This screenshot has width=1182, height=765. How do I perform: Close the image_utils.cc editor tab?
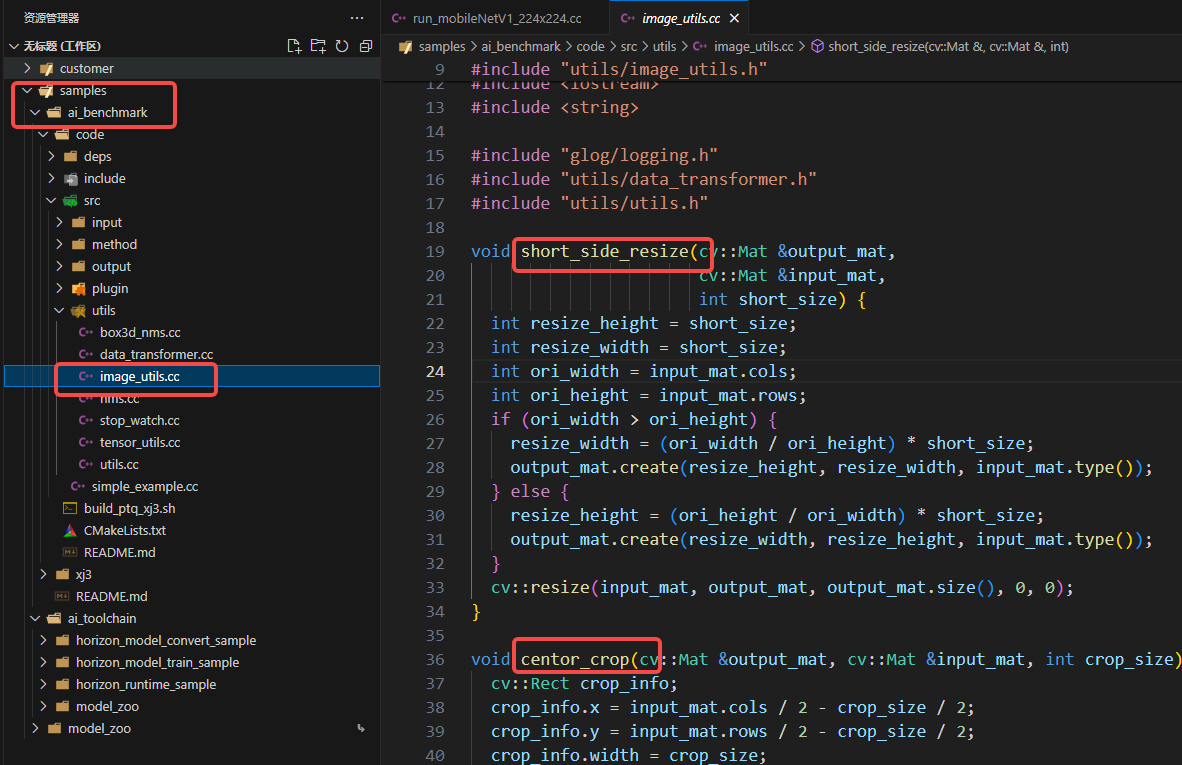(735, 18)
